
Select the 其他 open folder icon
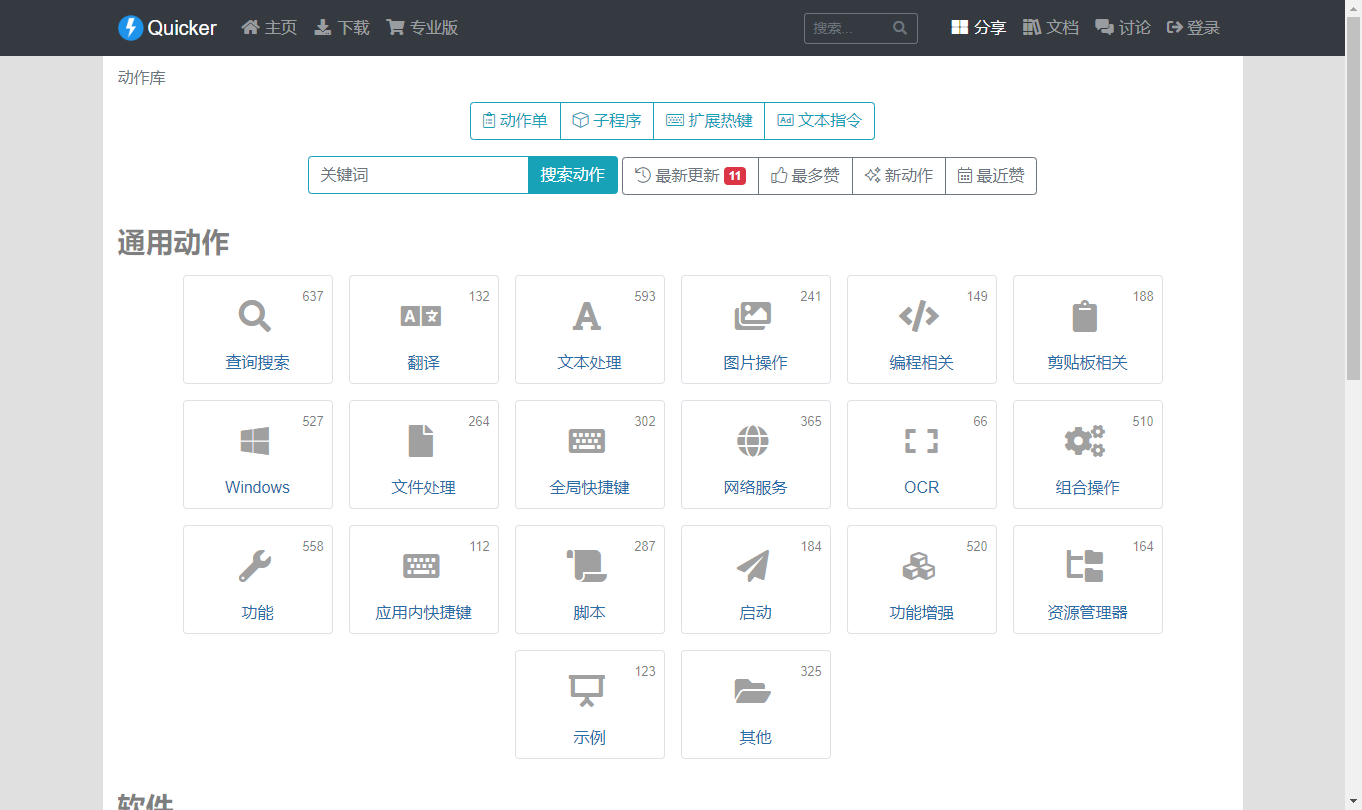tap(753, 691)
